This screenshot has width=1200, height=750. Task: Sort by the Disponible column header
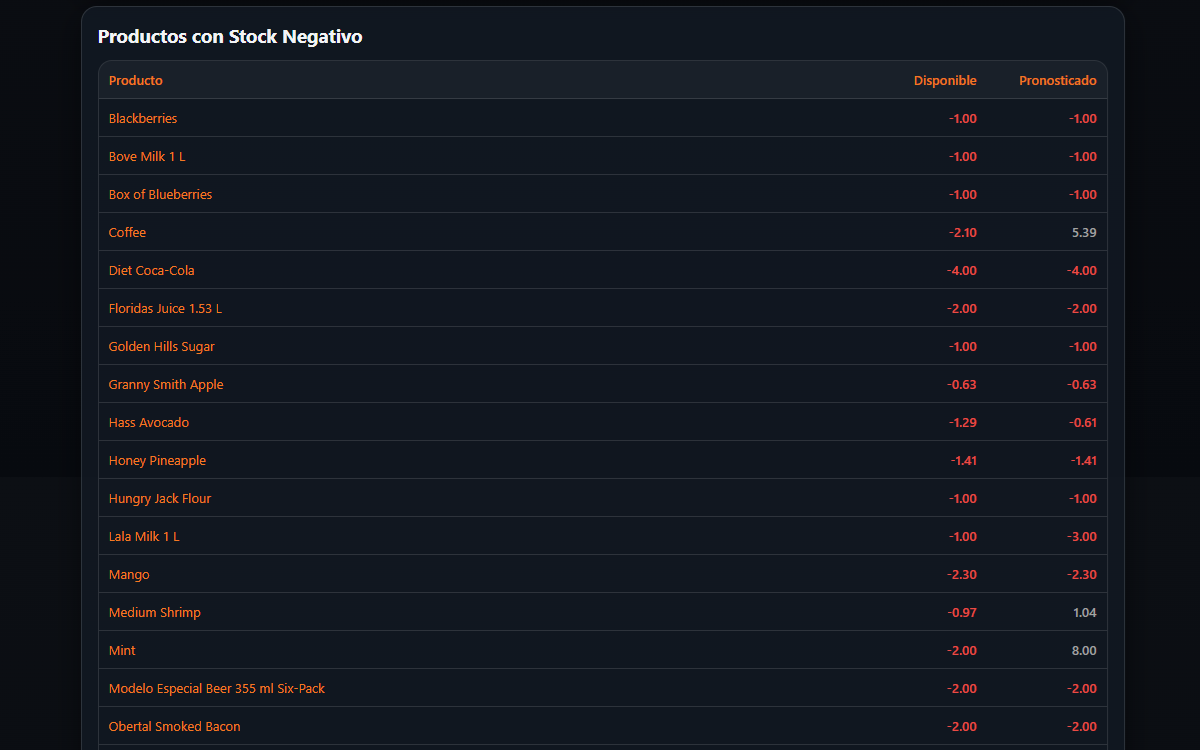tap(944, 80)
